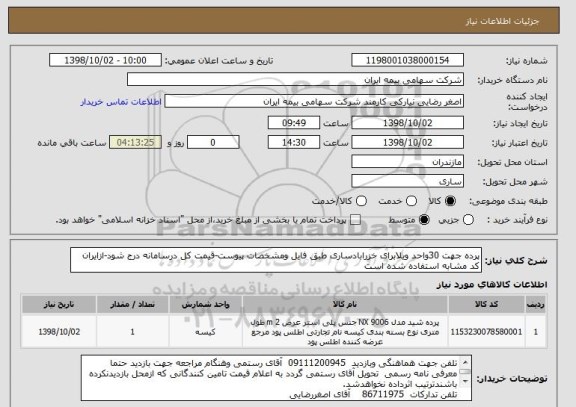The height and width of the screenshot is (407, 576).
Task: Click the شرح کلی نیاز description box
Action: click(x=276, y=260)
